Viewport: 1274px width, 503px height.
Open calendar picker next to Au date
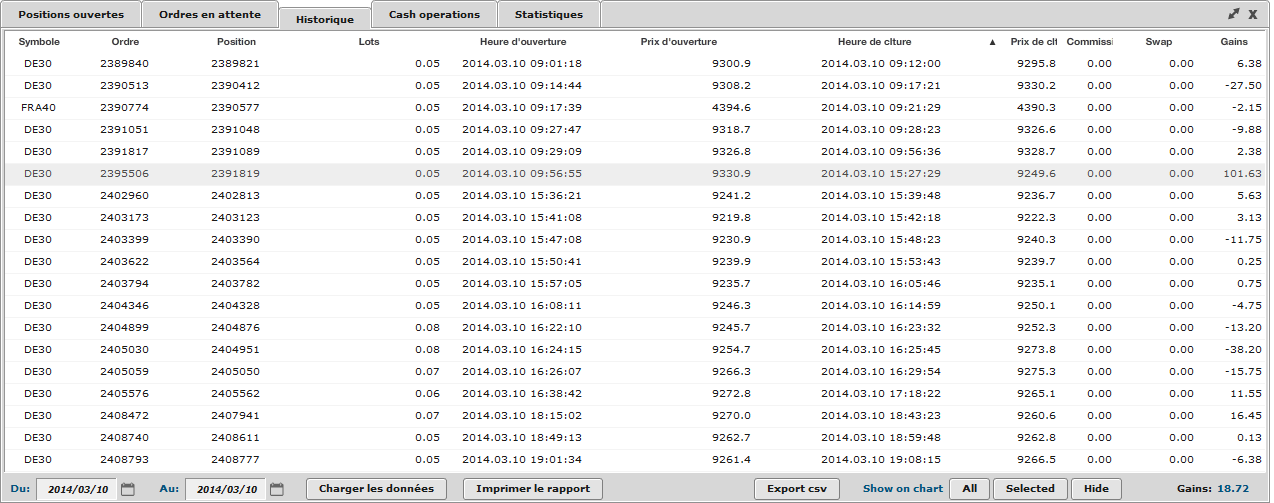[x=277, y=489]
